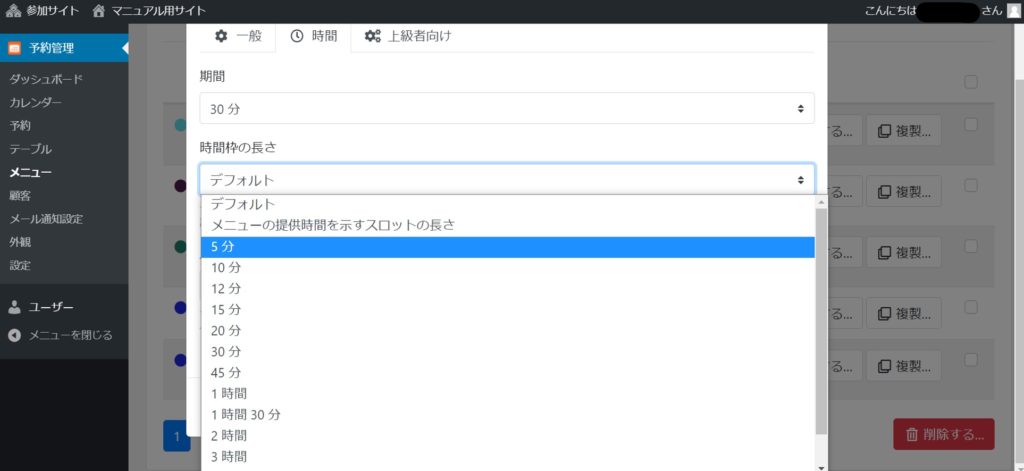Image resolution: width=1024 pixels, height=471 pixels.
Task: Tick the second checkbox in the right column
Action: pos(971,125)
